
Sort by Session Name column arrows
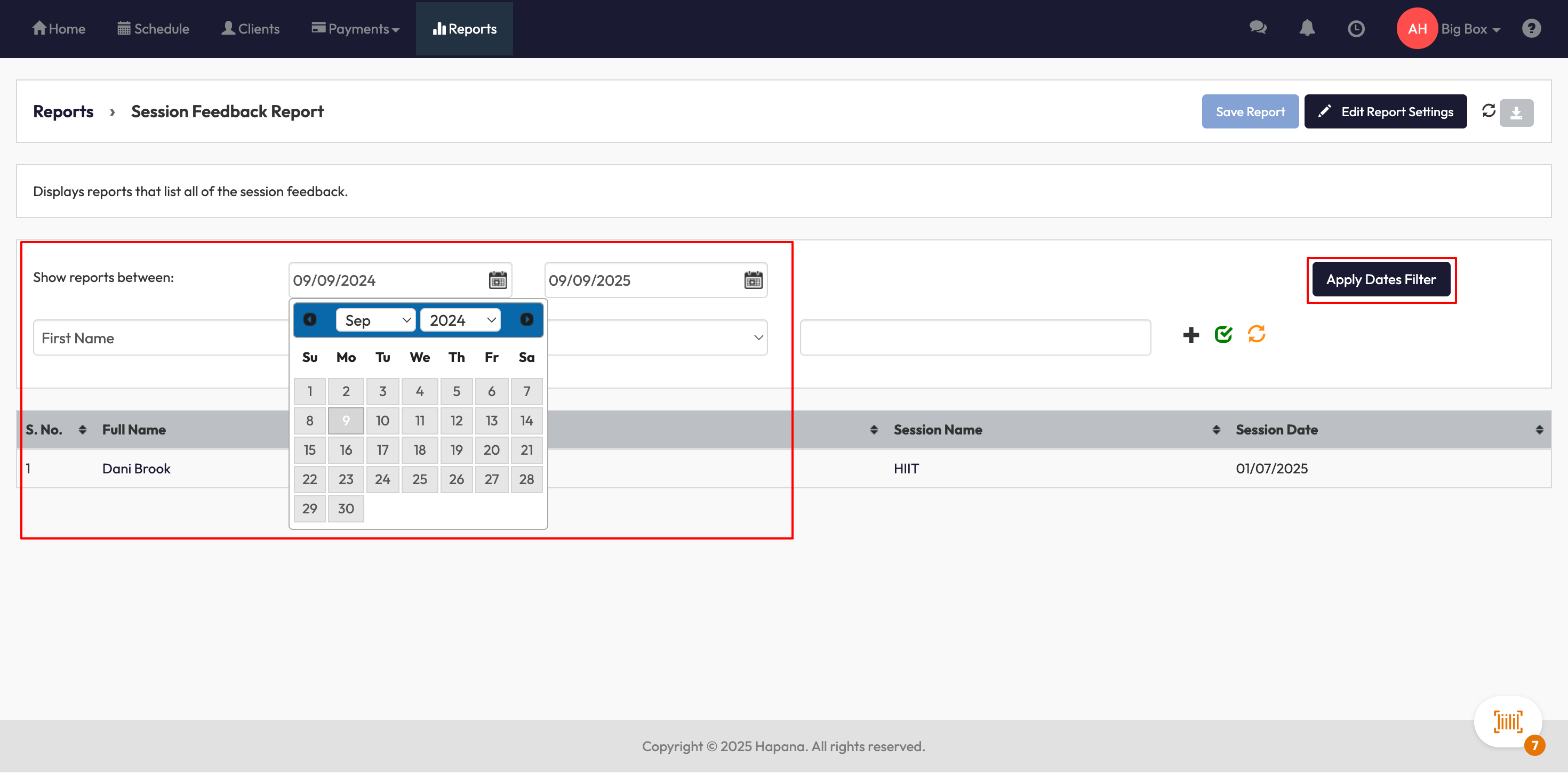coord(1215,430)
